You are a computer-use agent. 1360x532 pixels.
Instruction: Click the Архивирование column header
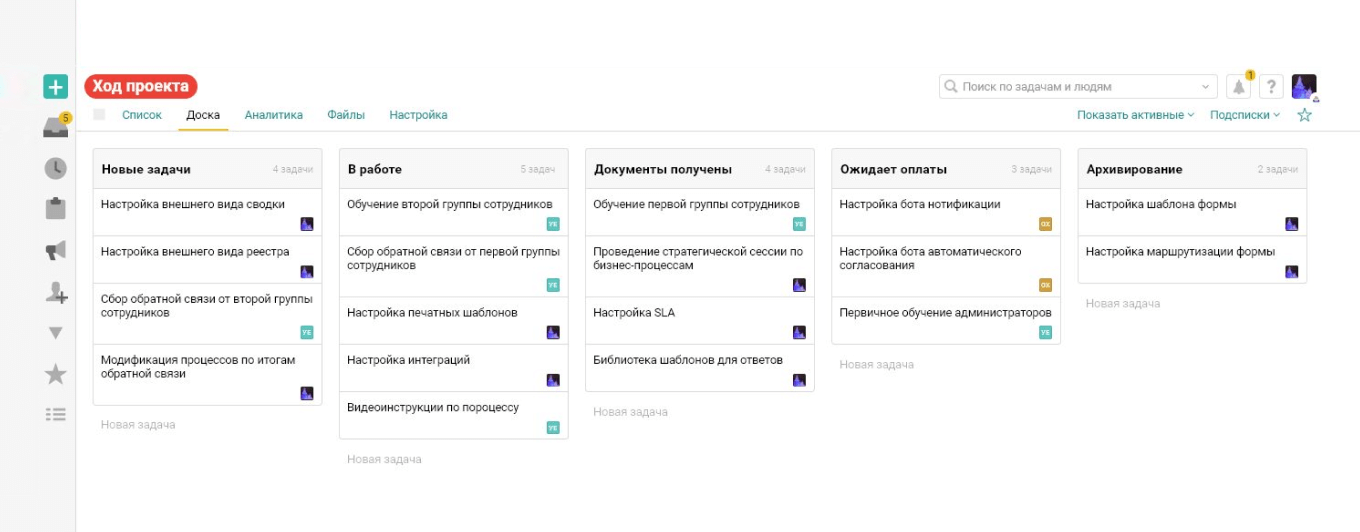[x=1192, y=169]
